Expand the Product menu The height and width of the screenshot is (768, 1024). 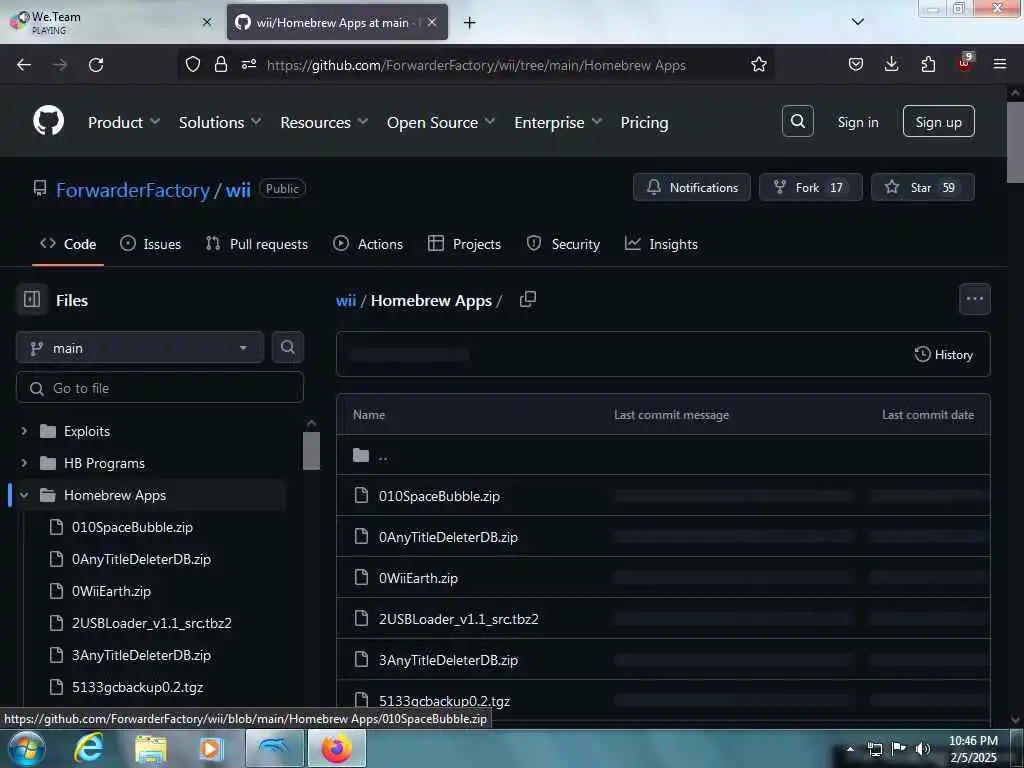click(x=124, y=122)
